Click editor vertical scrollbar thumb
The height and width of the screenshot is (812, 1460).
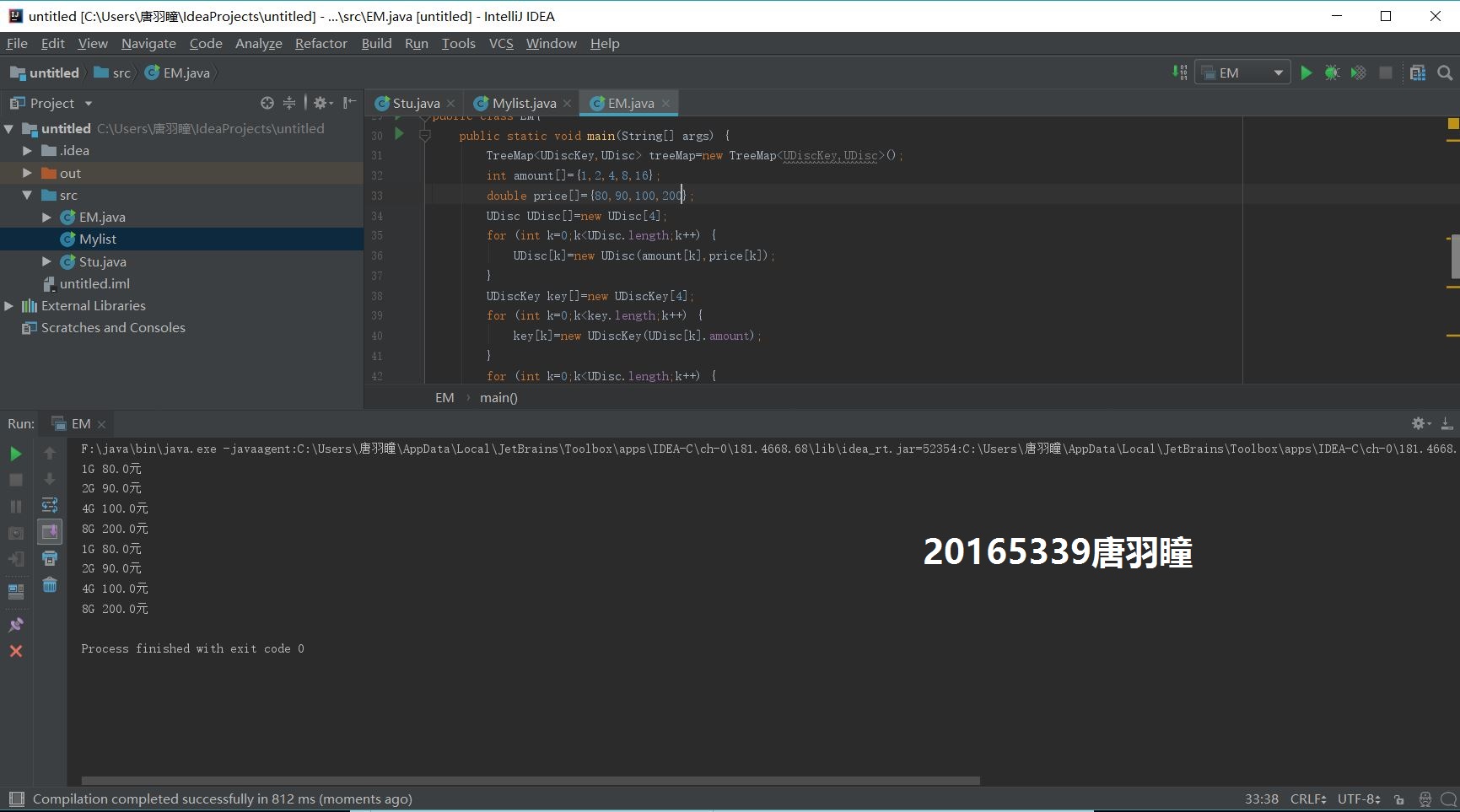point(1455,256)
